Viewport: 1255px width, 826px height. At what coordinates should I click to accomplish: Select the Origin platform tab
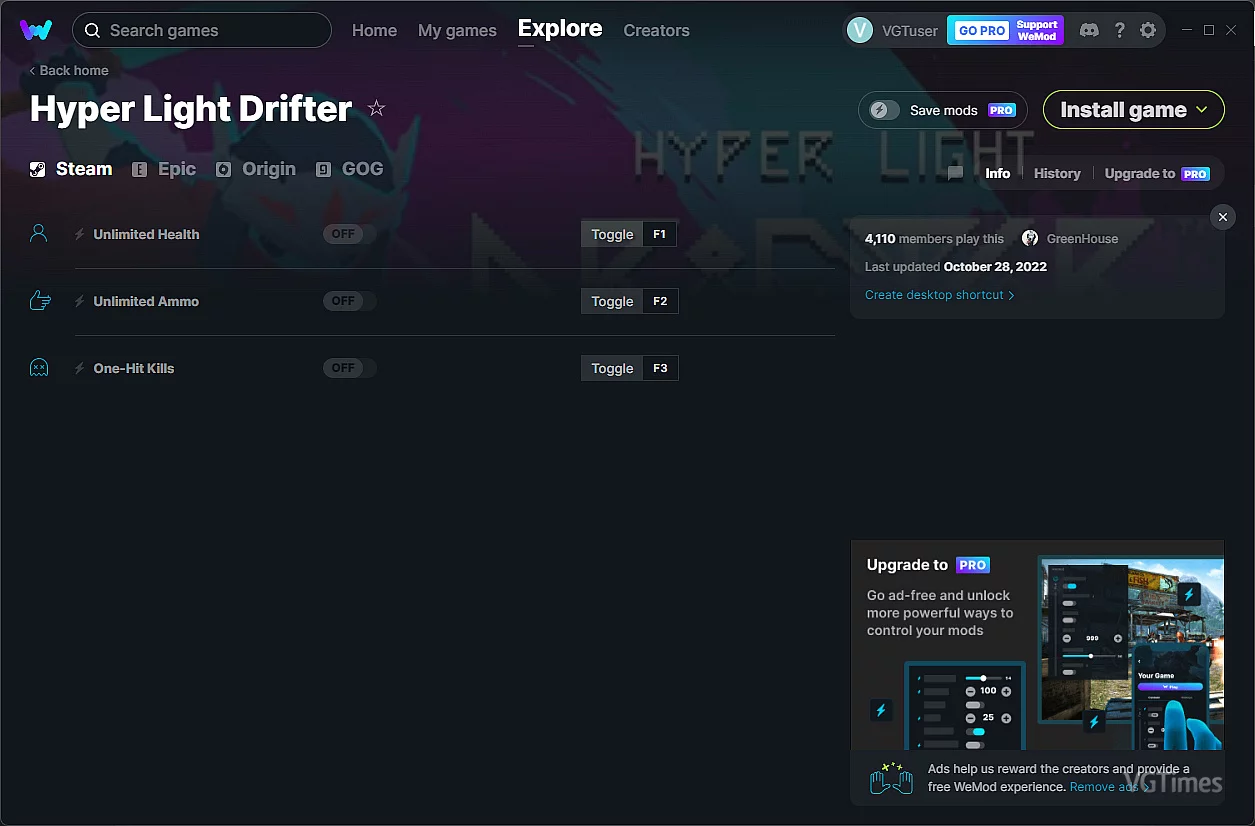click(256, 169)
